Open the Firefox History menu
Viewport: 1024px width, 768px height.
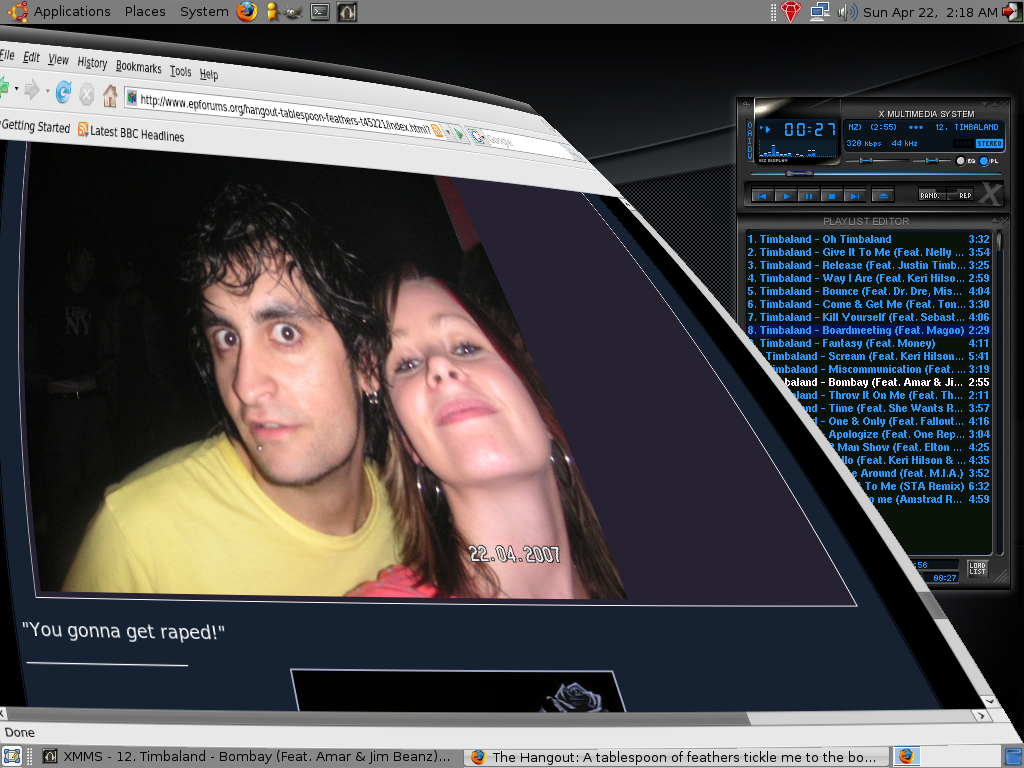92,63
